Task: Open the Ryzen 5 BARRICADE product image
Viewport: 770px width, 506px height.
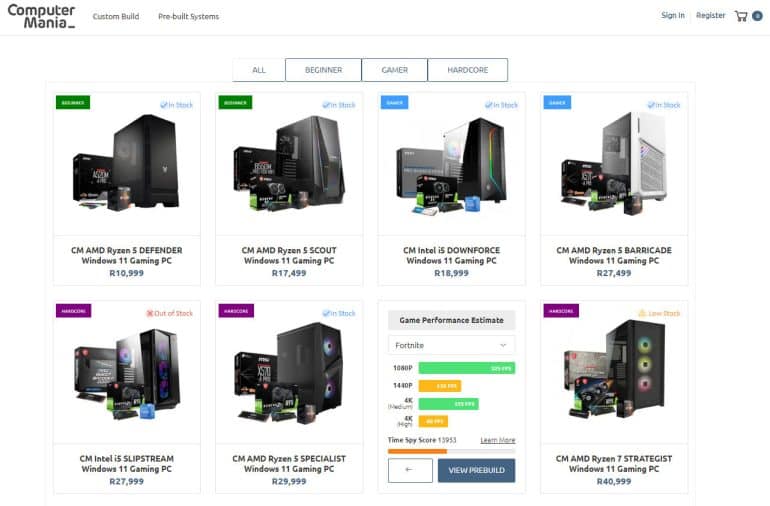Action: [614, 163]
